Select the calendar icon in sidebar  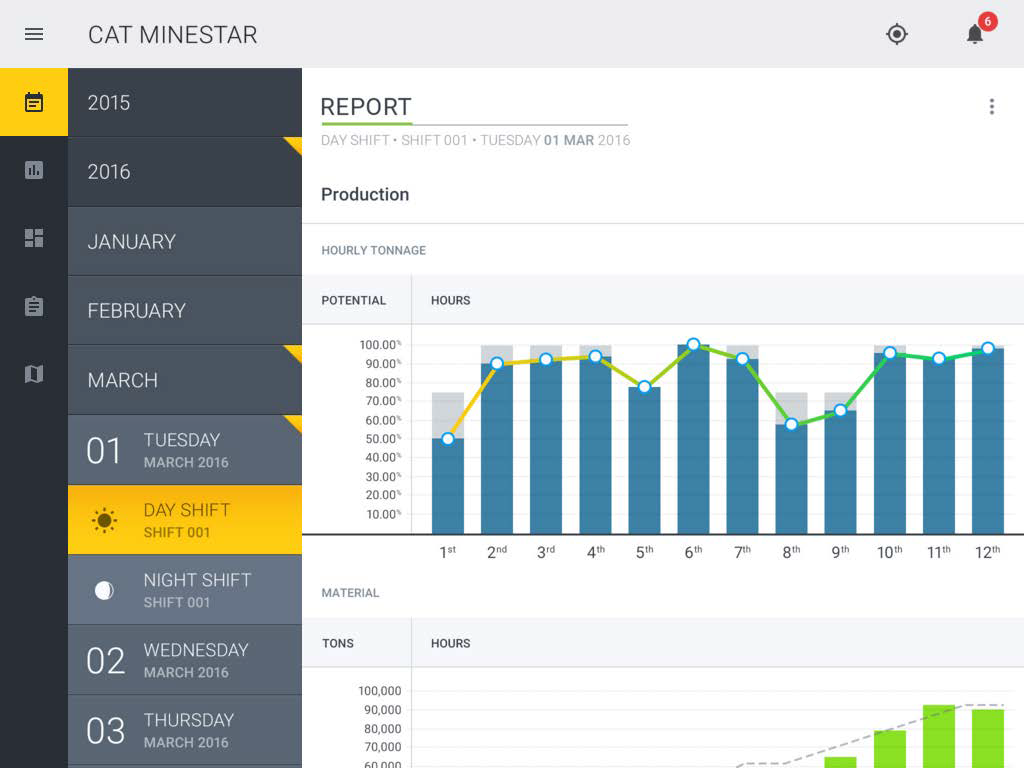34,102
